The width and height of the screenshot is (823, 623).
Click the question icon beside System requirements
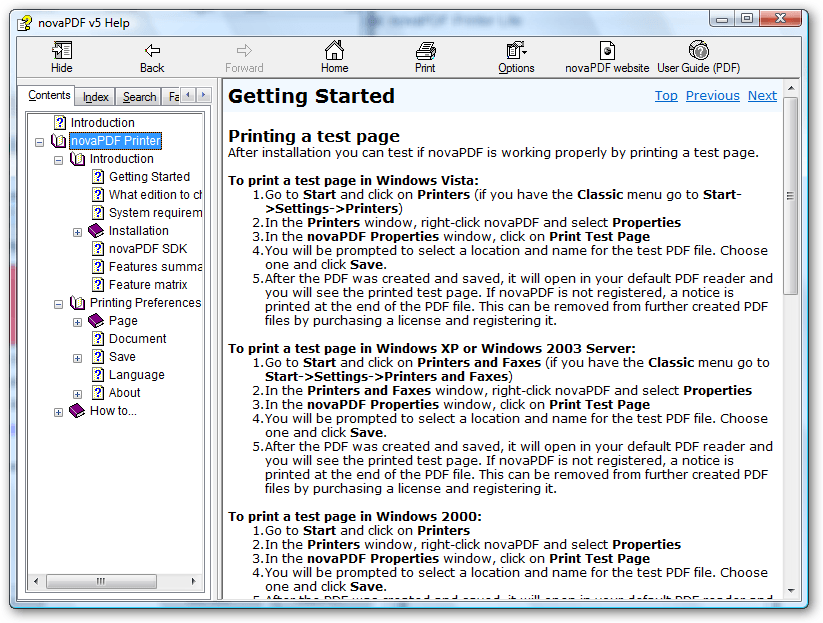98,213
